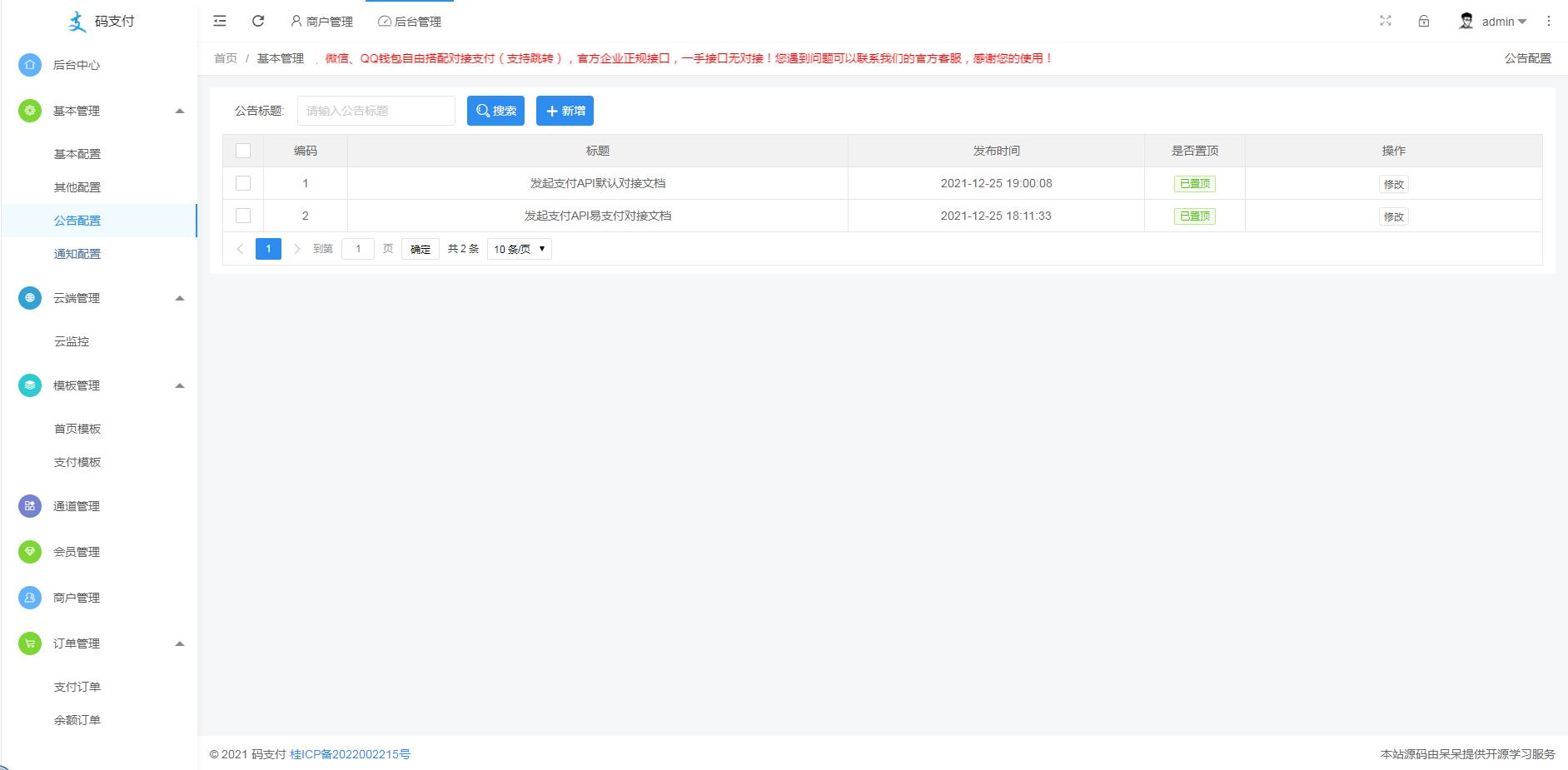
Task: Click the refresh page icon
Action: point(258,21)
